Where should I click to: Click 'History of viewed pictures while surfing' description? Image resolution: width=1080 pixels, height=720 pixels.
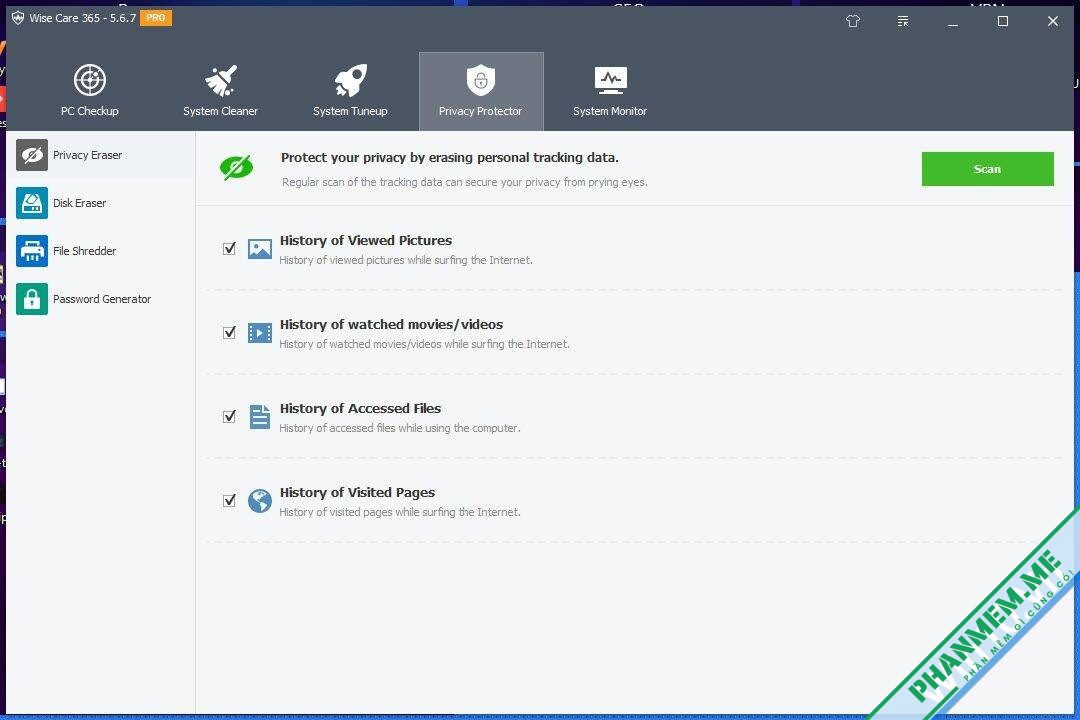click(x=406, y=260)
